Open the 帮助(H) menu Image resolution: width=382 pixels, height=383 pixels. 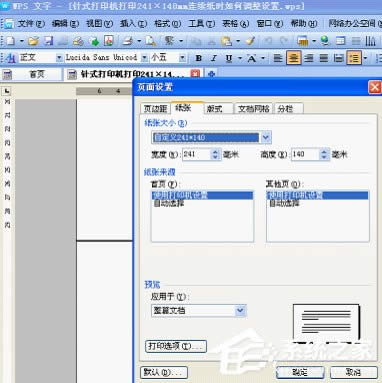[x=304, y=24]
